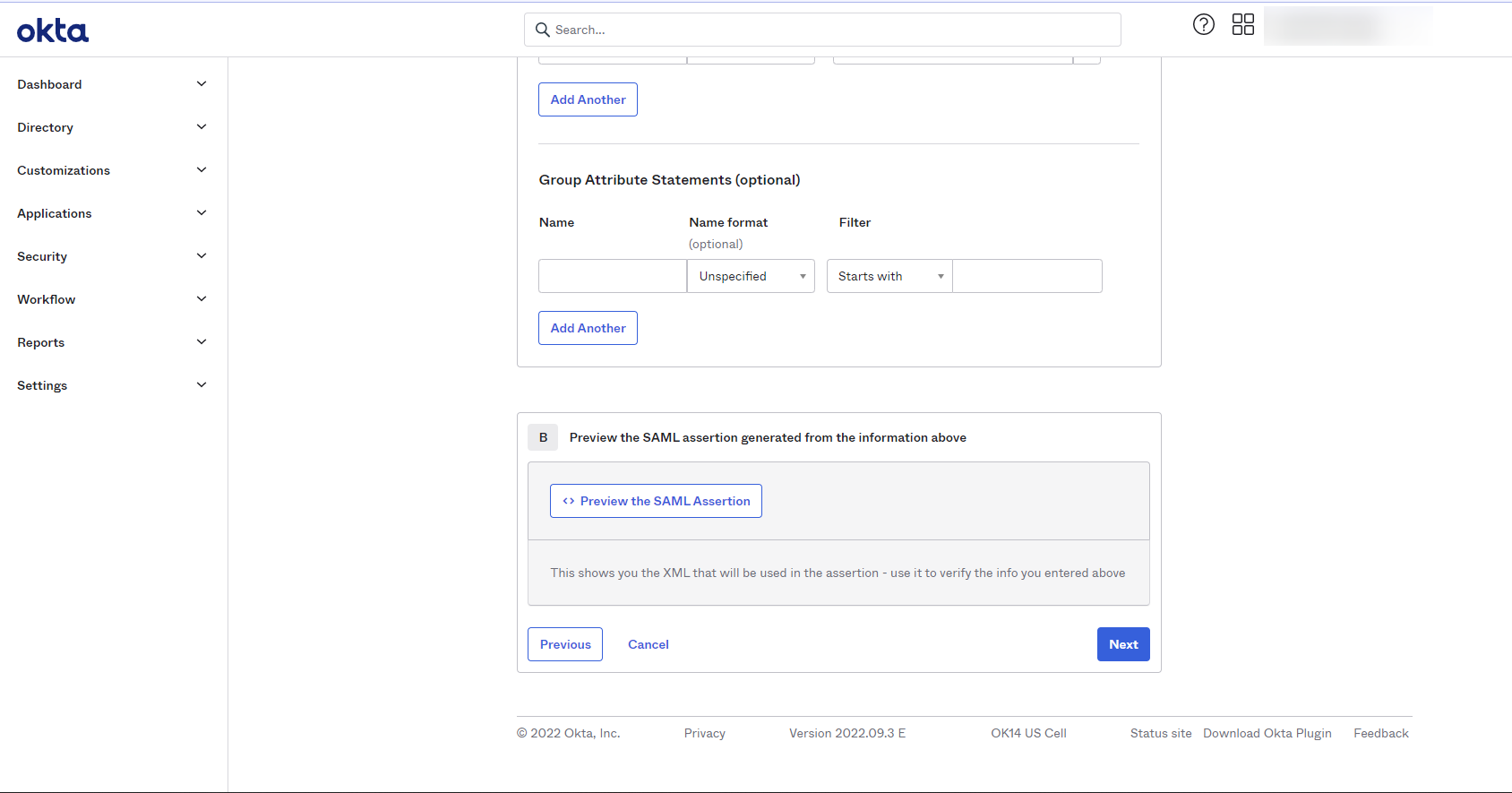Viewport: 1512px width, 793px height.
Task: Open the help question mark icon
Action: click(1204, 24)
